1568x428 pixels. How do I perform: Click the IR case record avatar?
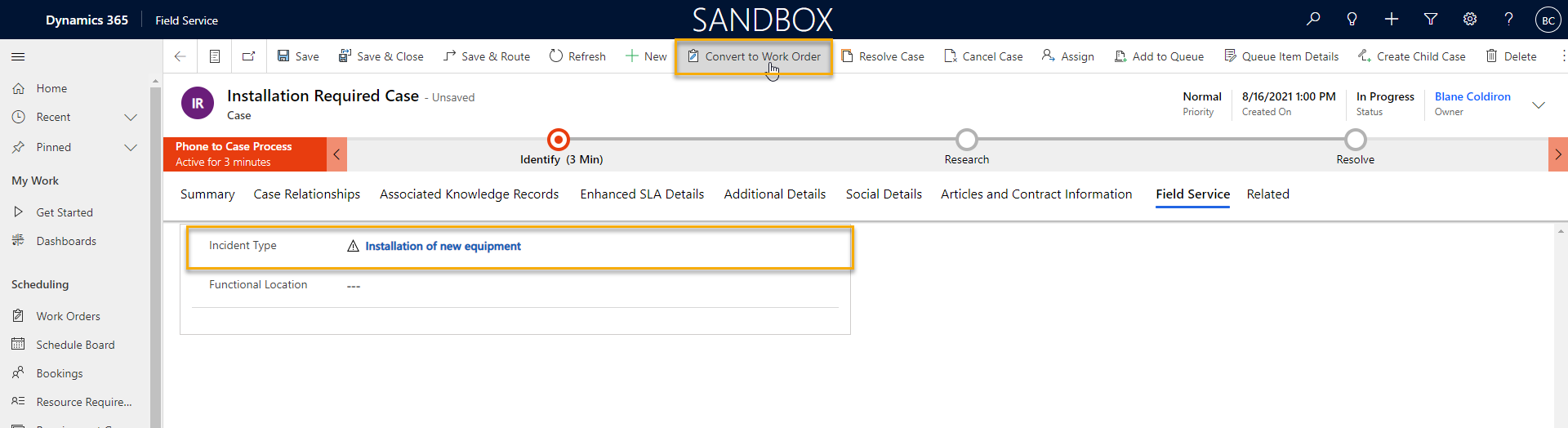[198, 104]
